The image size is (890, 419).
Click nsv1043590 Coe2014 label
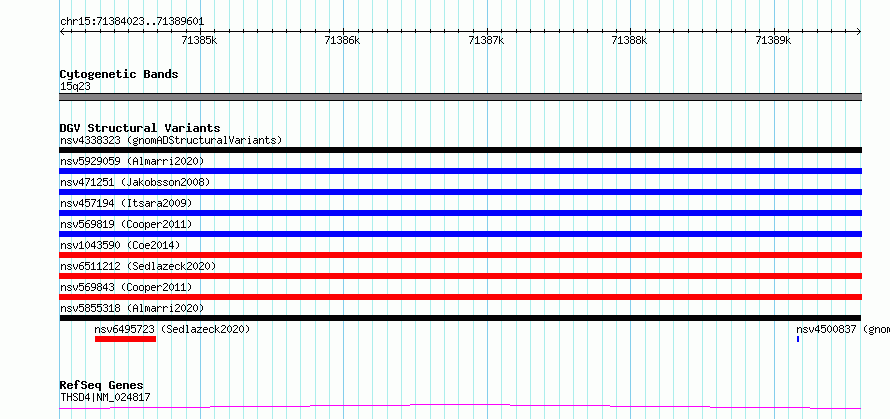[120, 245]
